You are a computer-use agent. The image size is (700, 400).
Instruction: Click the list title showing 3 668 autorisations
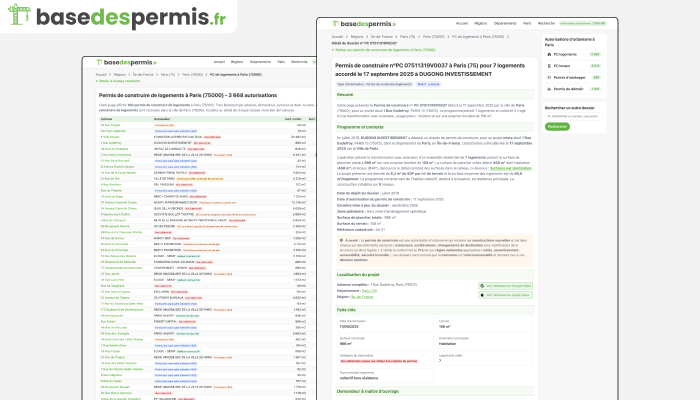[x=188, y=95]
